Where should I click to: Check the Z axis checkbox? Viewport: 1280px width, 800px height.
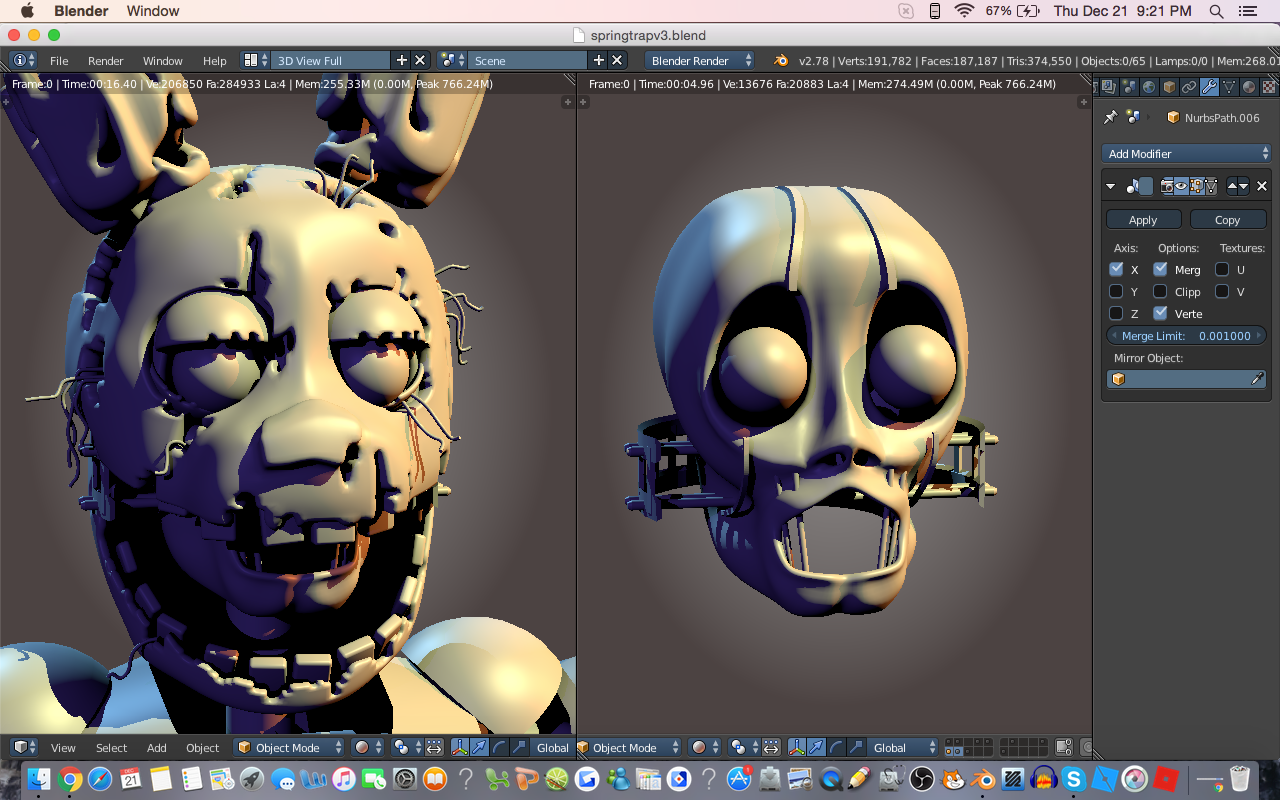pyautogui.click(x=1116, y=313)
